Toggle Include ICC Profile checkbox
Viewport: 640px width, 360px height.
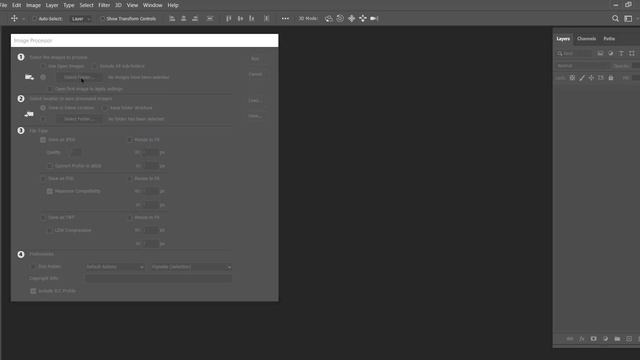pos(33,291)
